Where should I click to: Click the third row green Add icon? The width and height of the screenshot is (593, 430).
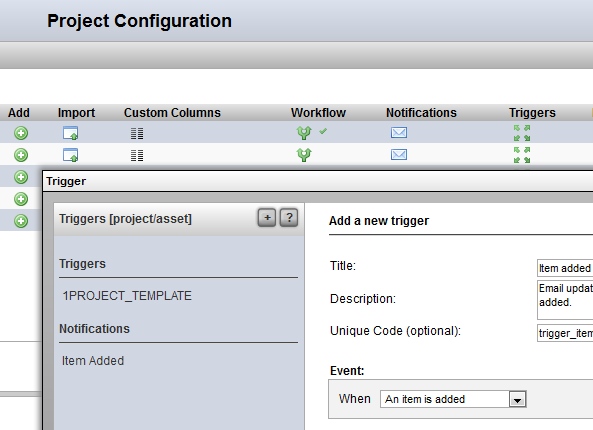pos(21,177)
